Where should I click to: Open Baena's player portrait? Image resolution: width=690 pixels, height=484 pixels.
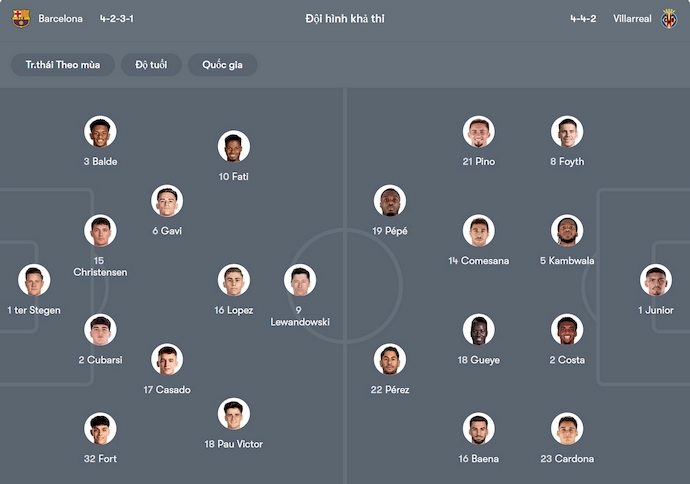[478, 429]
